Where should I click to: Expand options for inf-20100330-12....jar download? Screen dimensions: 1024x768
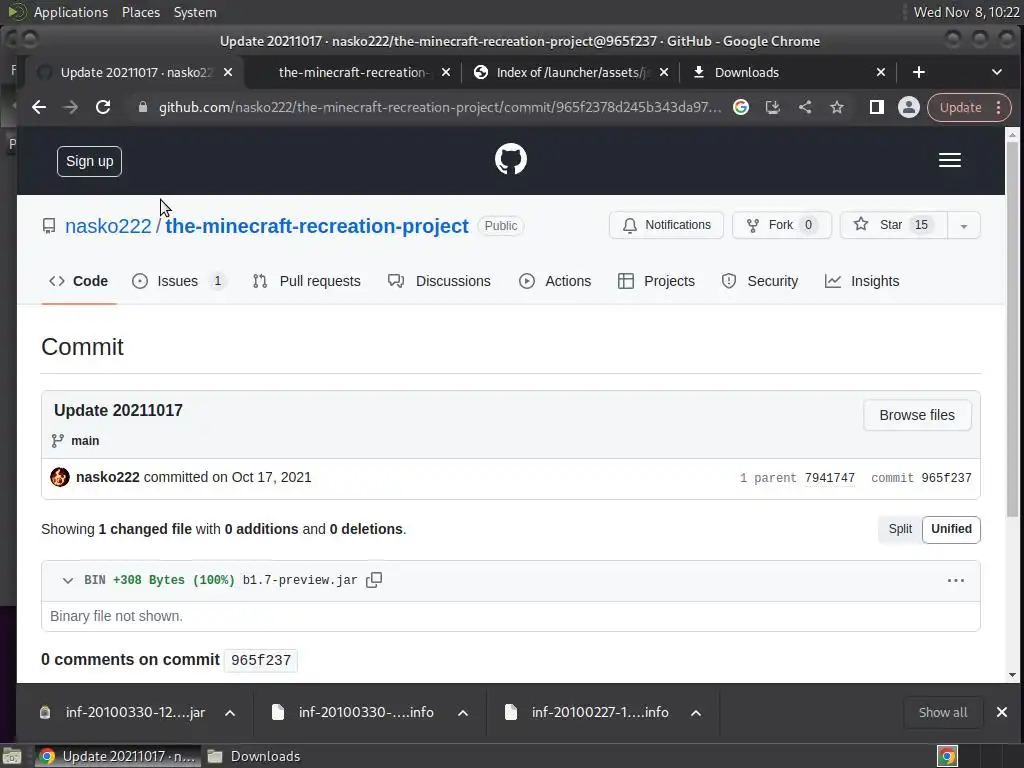230,712
